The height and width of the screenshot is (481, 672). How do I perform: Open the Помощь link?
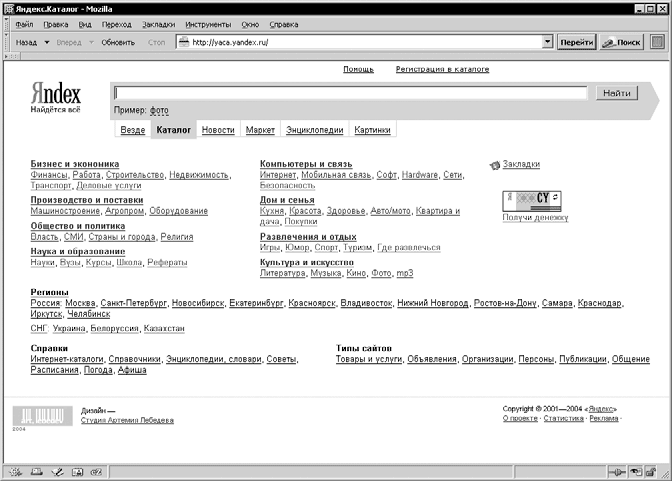pos(358,69)
